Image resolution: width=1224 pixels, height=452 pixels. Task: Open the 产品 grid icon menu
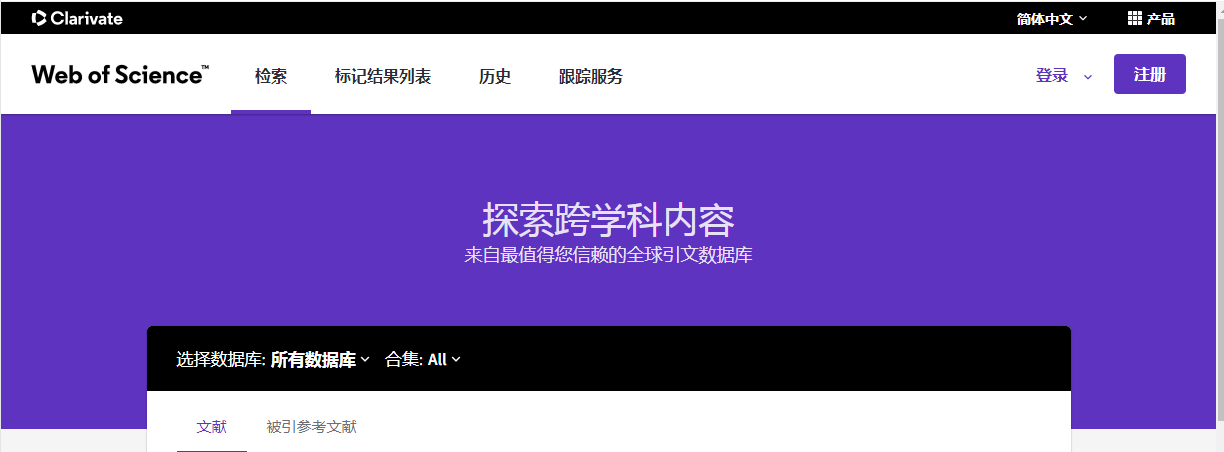[1151, 18]
